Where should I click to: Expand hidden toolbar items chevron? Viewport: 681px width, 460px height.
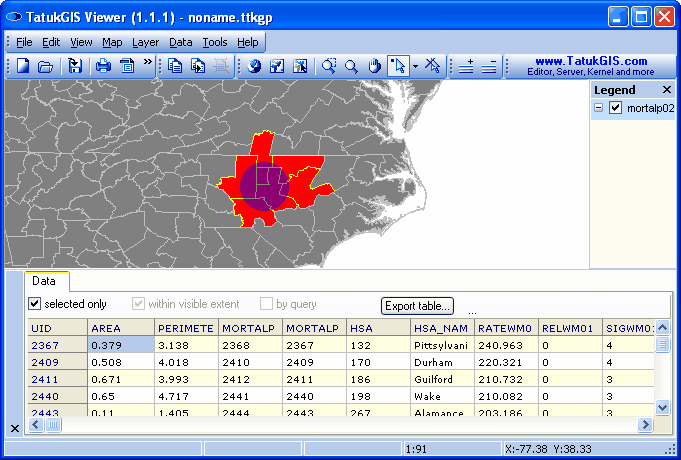(148, 62)
